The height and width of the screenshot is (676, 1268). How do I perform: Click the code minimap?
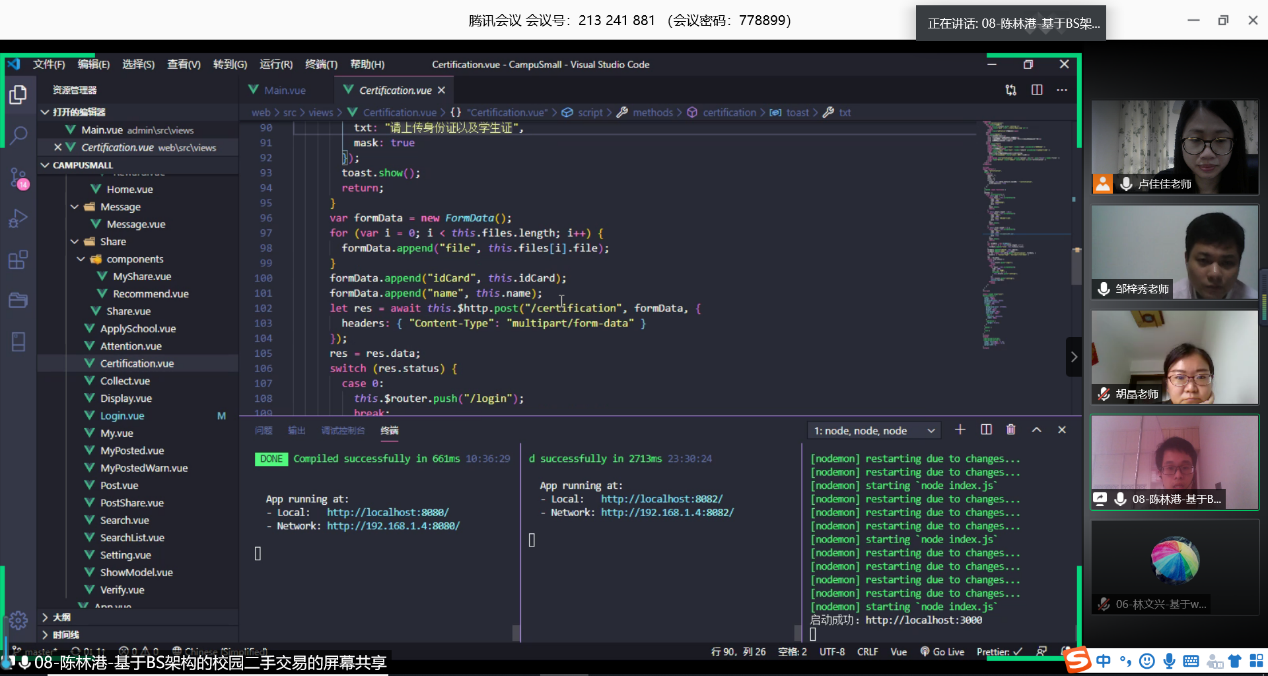[x=1025, y=235]
